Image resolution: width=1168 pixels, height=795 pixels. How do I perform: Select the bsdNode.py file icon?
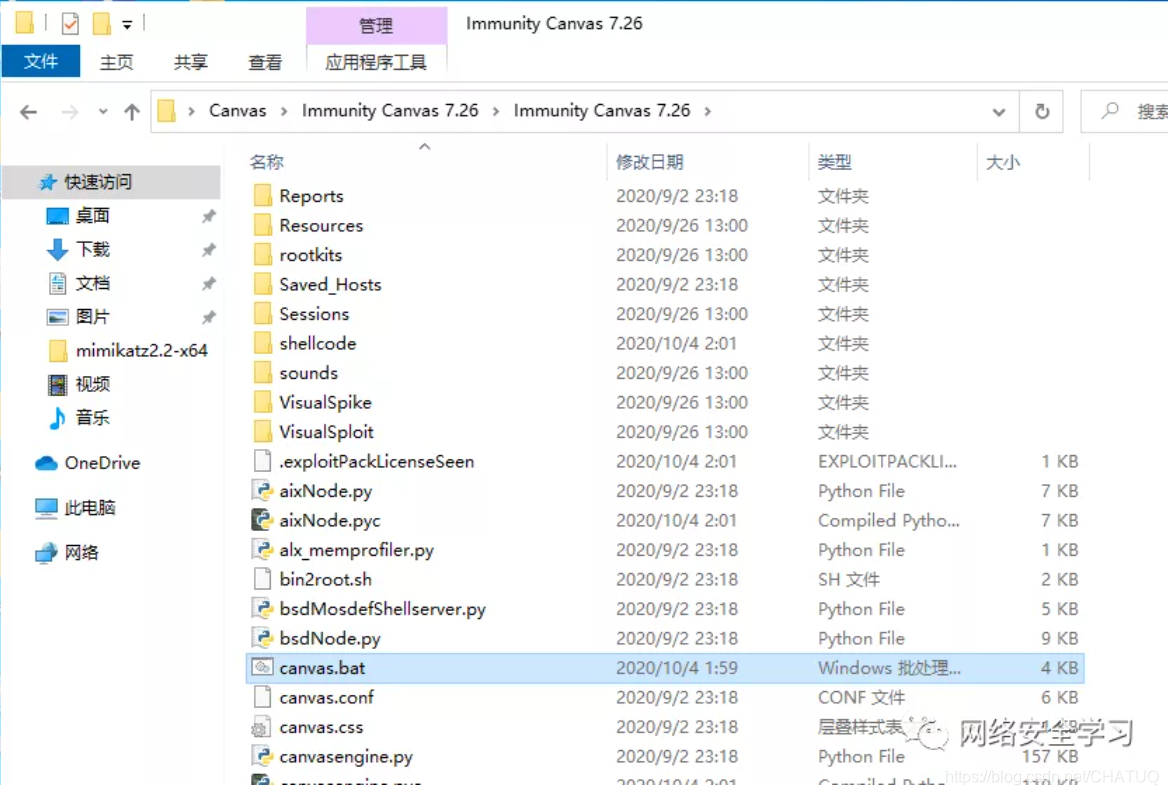pyautogui.click(x=262, y=639)
